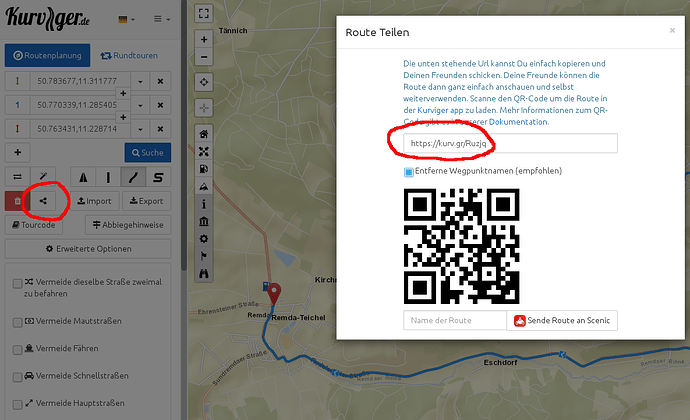Click the magic wand optimize button
This screenshot has height=420, width=690.
pyautogui.click(x=43, y=177)
